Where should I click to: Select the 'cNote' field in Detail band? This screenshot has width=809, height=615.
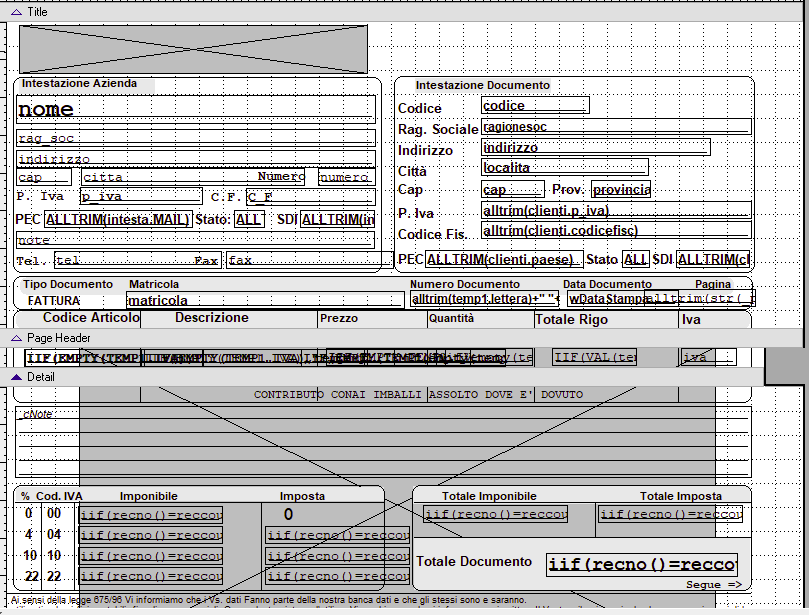pyautogui.click(x=383, y=442)
